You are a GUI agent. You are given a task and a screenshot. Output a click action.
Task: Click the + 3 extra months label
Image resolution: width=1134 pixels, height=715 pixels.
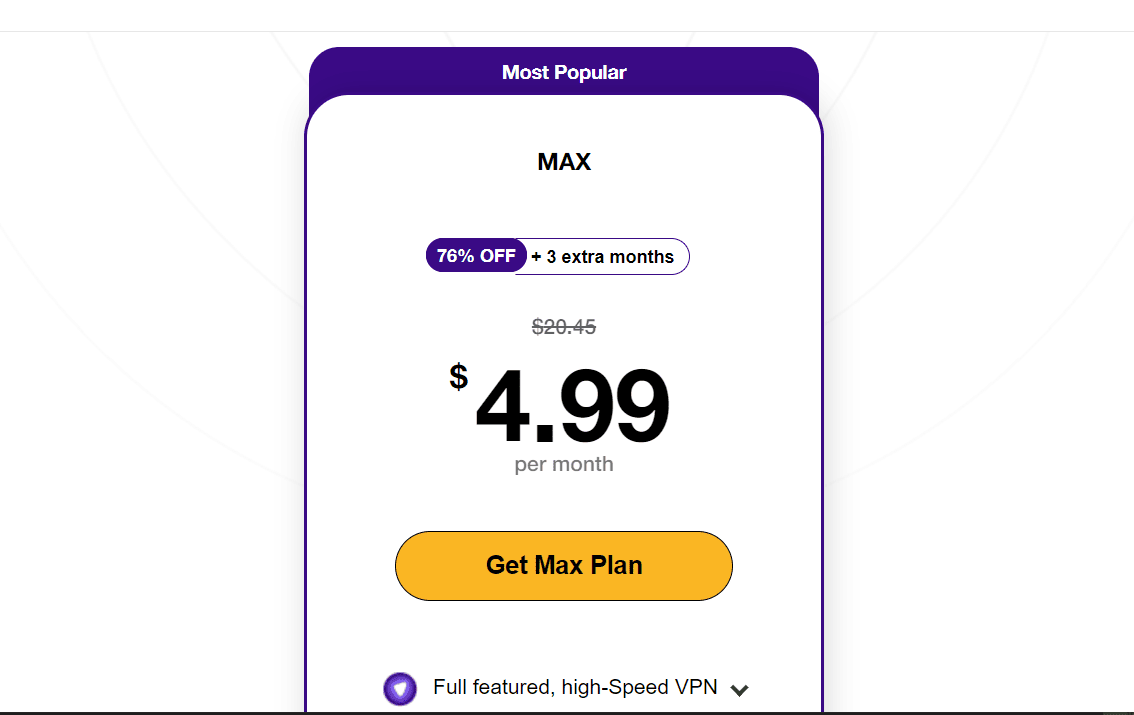[602, 257]
